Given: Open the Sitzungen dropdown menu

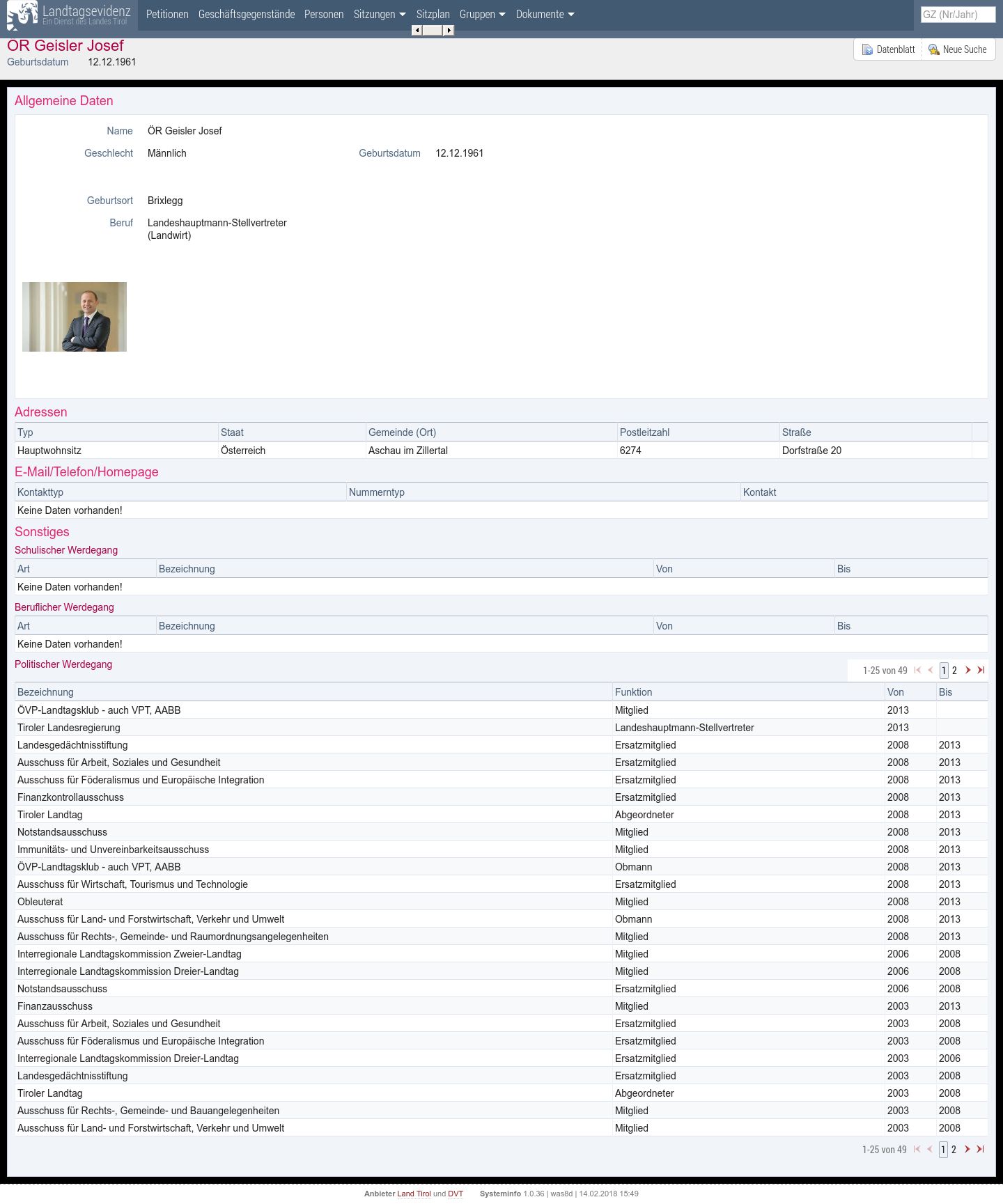Looking at the screenshot, I should 380,14.
